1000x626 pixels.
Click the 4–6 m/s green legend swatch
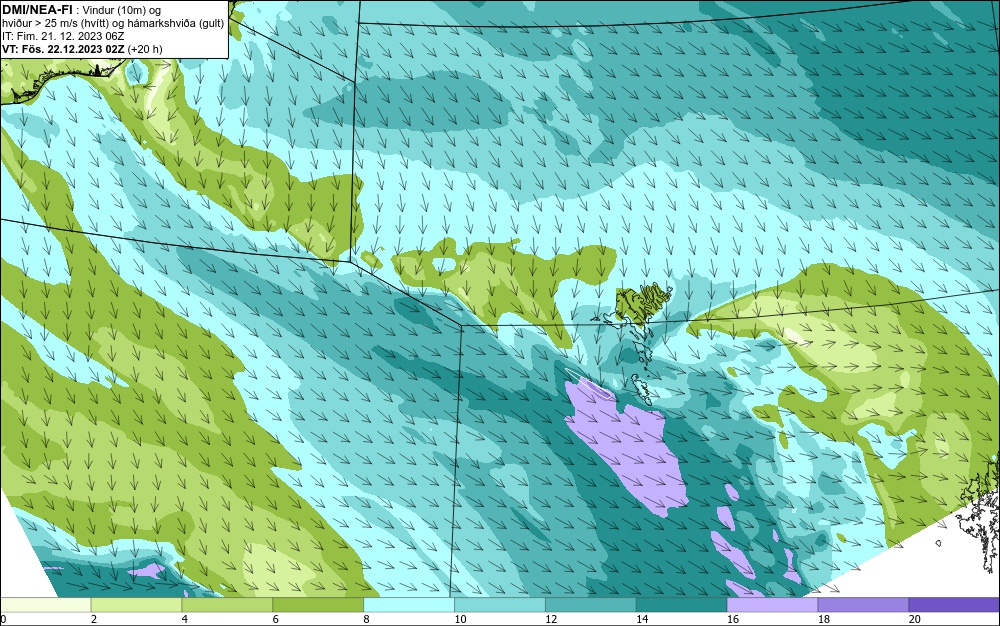pos(227,604)
